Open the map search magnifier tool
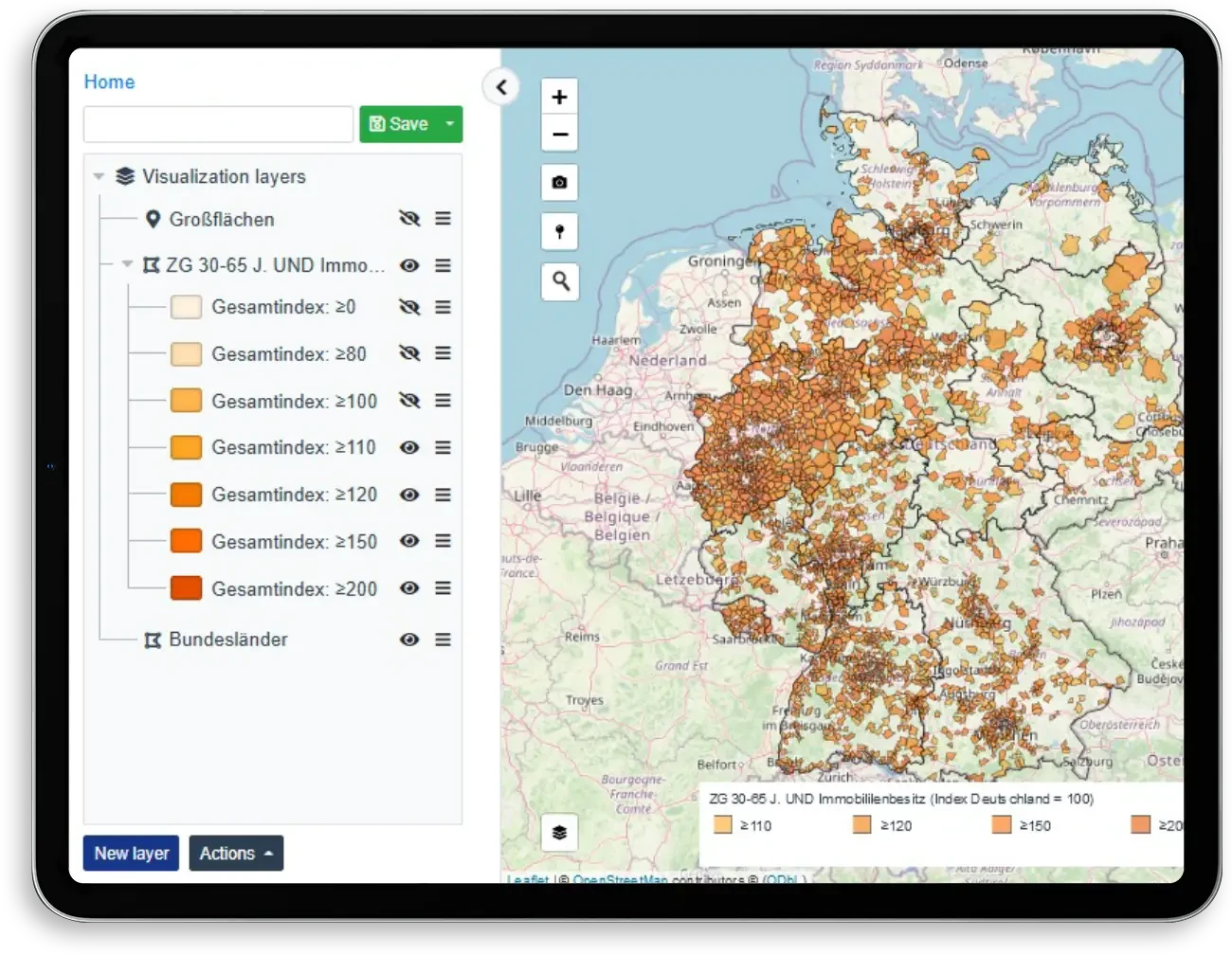Viewport: 1232px width, 955px height. coord(559,281)
